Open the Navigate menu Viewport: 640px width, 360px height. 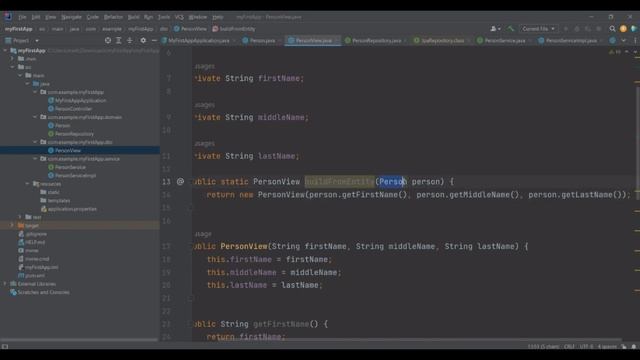coord(71,17)
